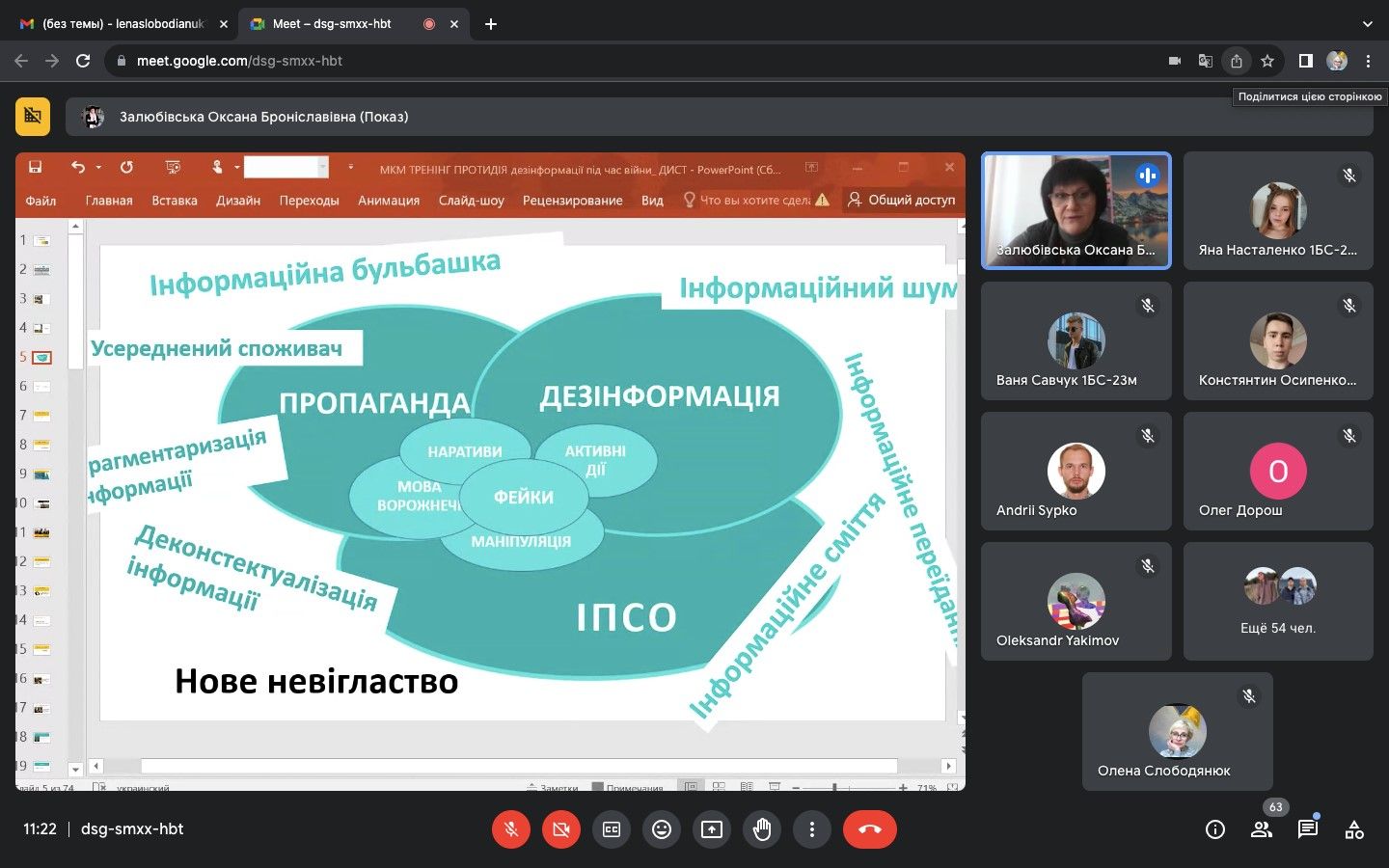Click the ФЕЙКИ bubble on the slide

[524, 498]
